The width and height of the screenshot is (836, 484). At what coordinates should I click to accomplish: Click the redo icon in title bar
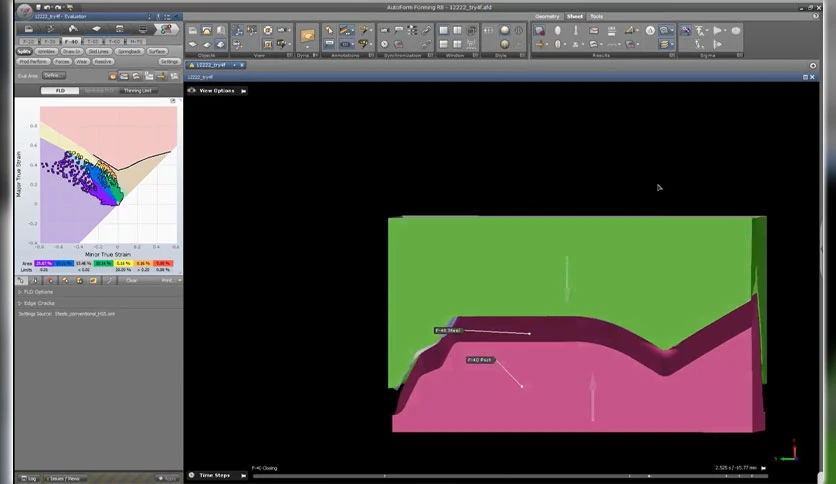(58, 7)
